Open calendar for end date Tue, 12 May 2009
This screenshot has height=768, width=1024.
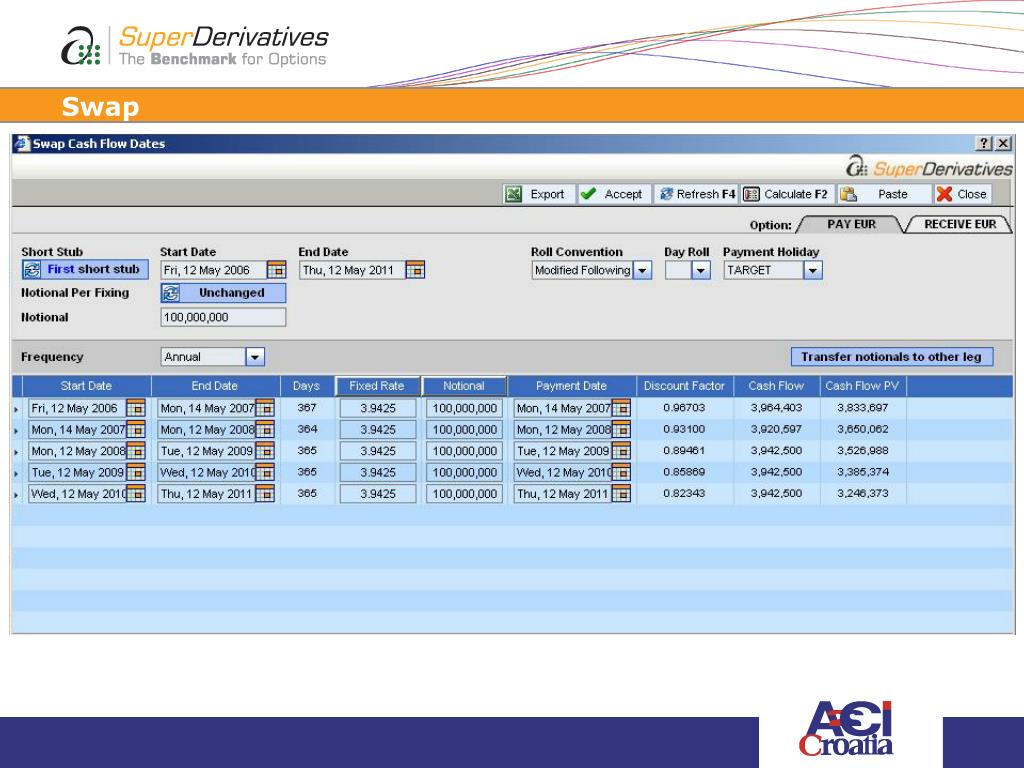pyautogui.click(x=264, y=451)
